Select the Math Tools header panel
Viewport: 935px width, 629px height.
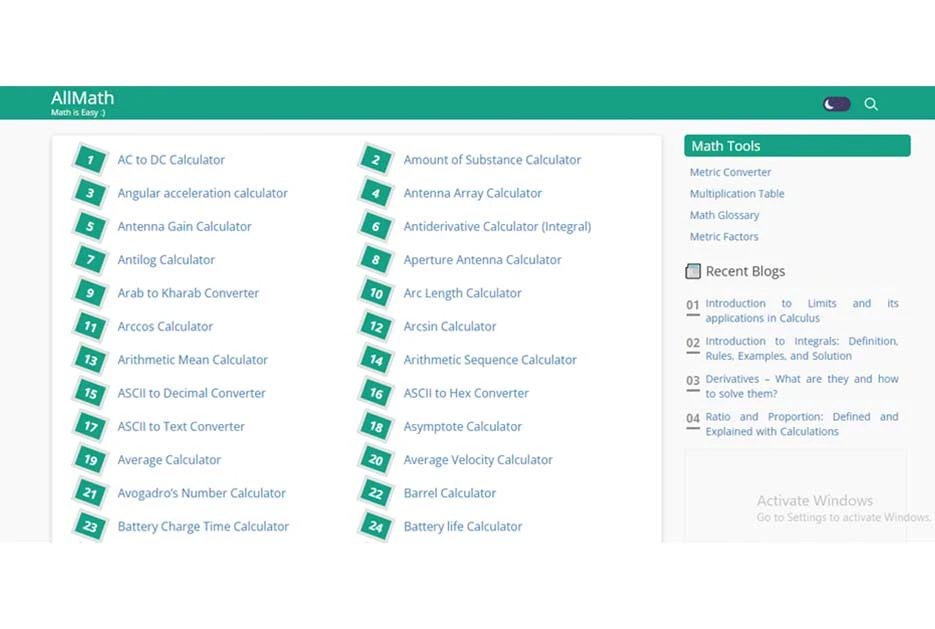point(797,146)
